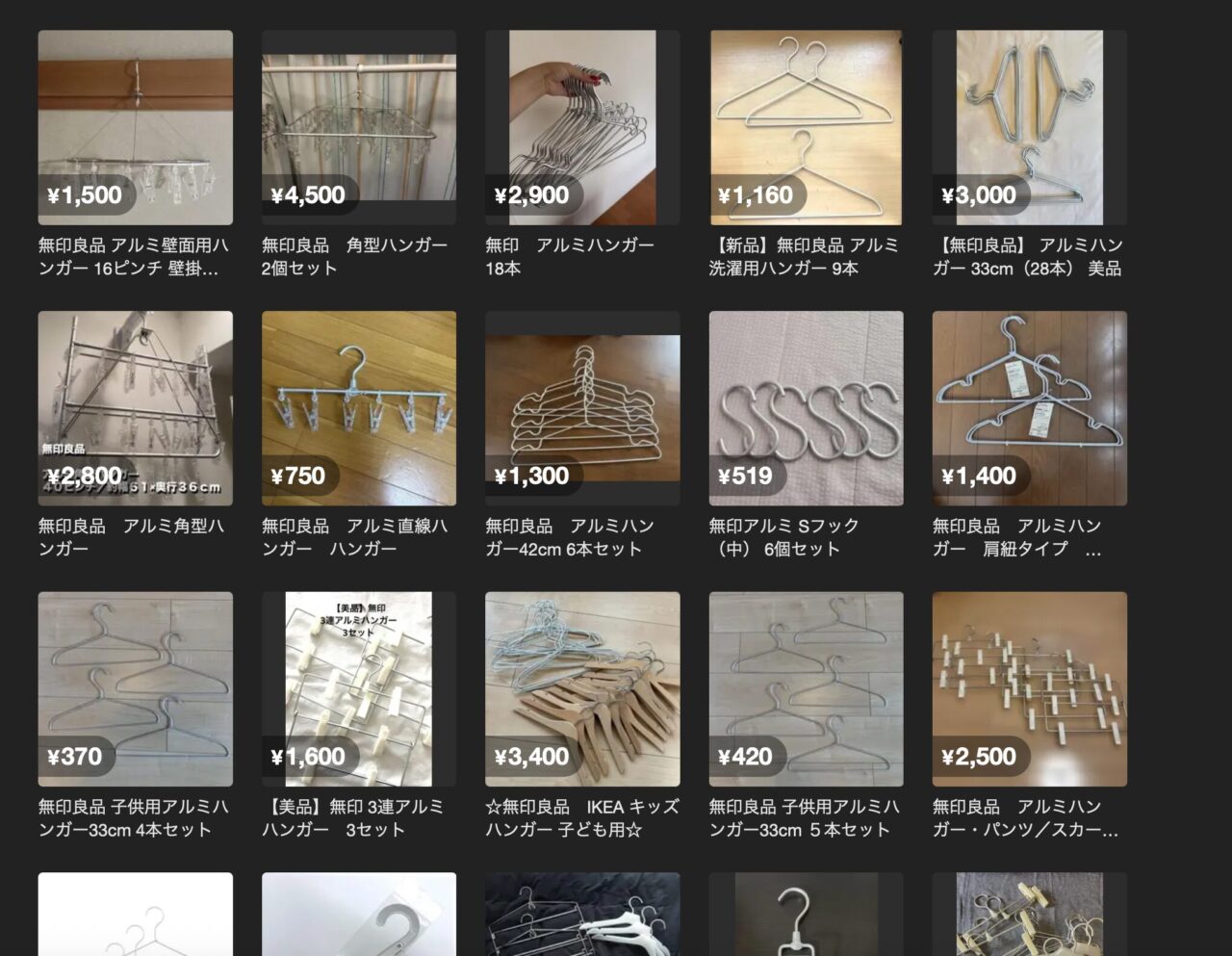Open the ¥3,000 hanger 28本 listing image
The image size is (1232, 956).
[x=1029, y=128]
